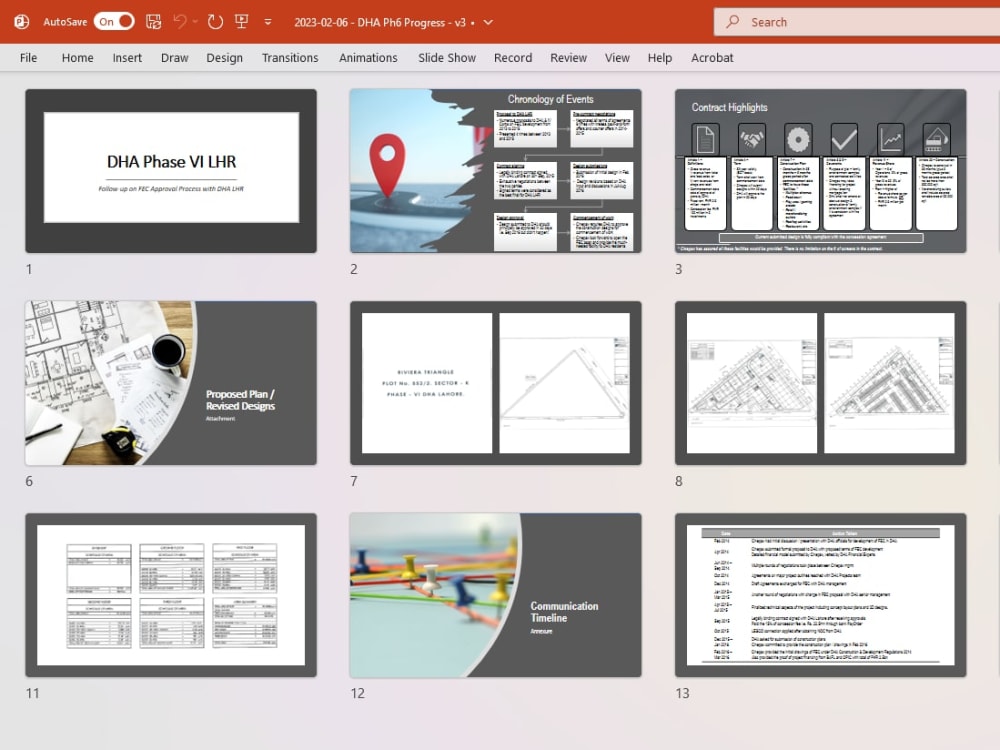Switch to the Record tab
The width and height of the screenshot is (1000, 750).
click(x=513, y=57)
